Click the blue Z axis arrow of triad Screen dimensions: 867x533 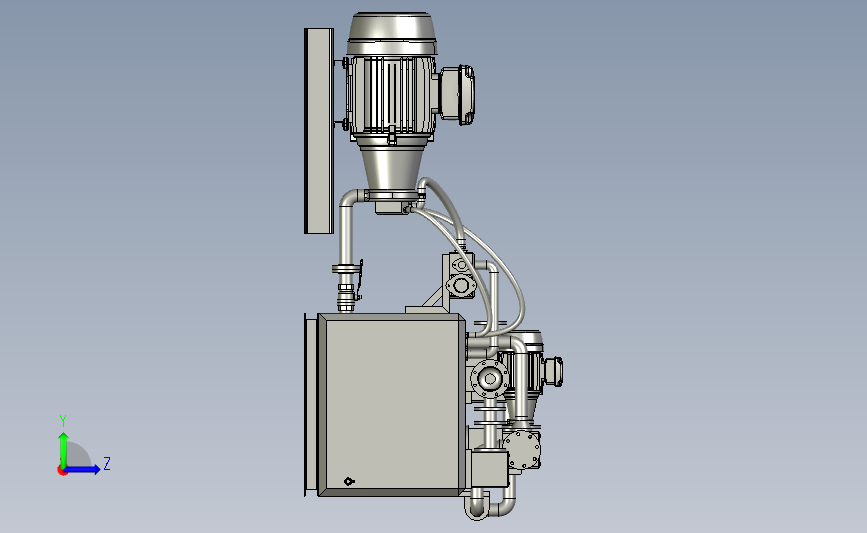(x=81, y=469)
